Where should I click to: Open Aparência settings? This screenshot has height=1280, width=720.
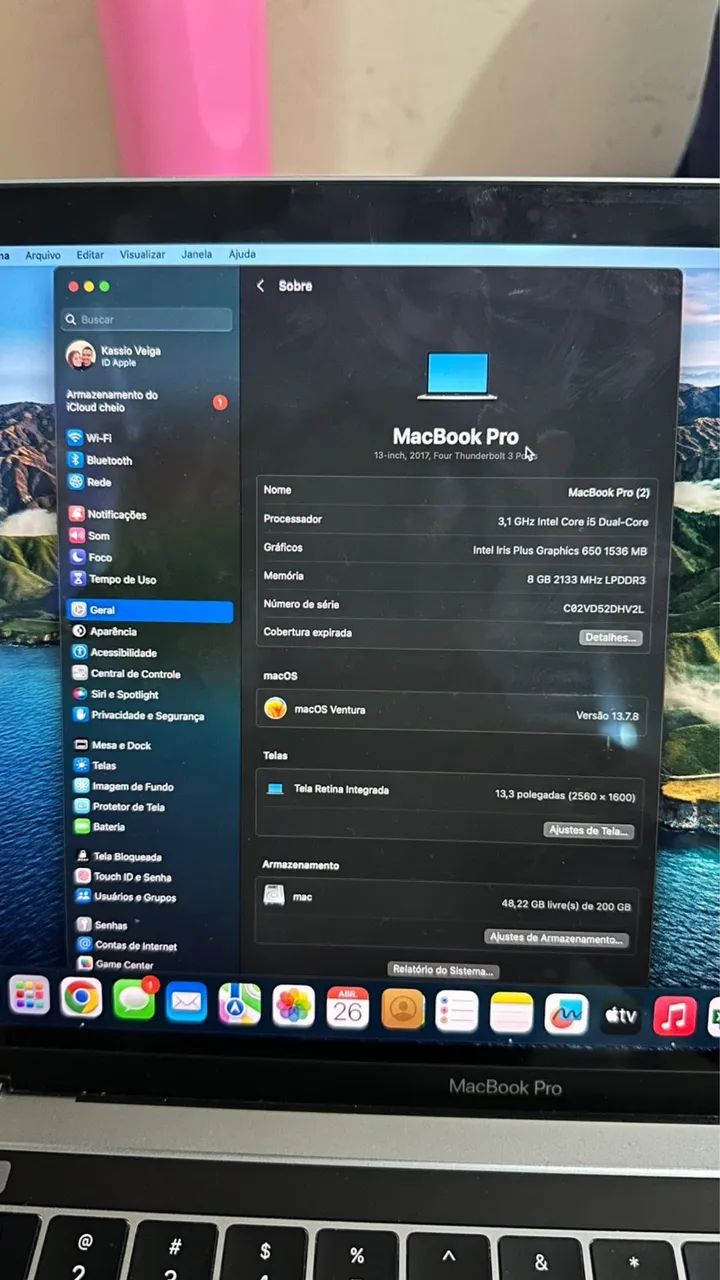[105, 631]
